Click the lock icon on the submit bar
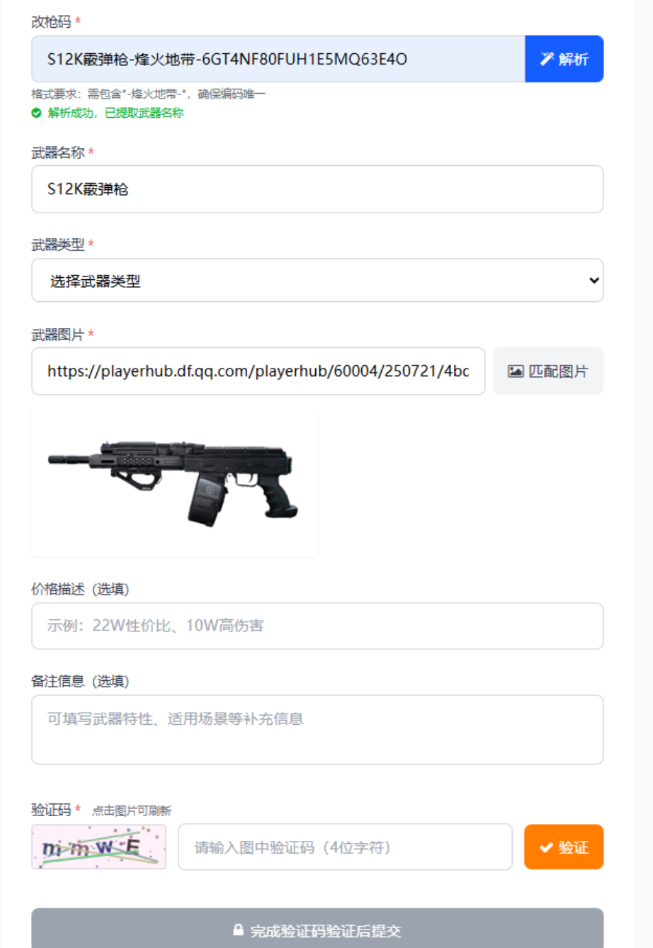 tap(238, 930)
